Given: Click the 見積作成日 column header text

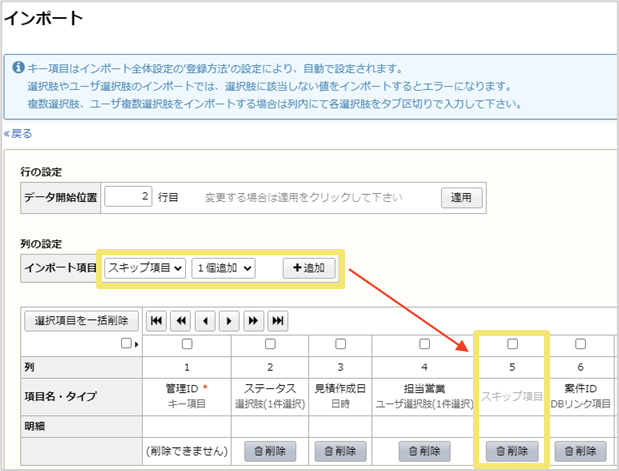Looking at the screenshot, I should (x=340, y=388).
